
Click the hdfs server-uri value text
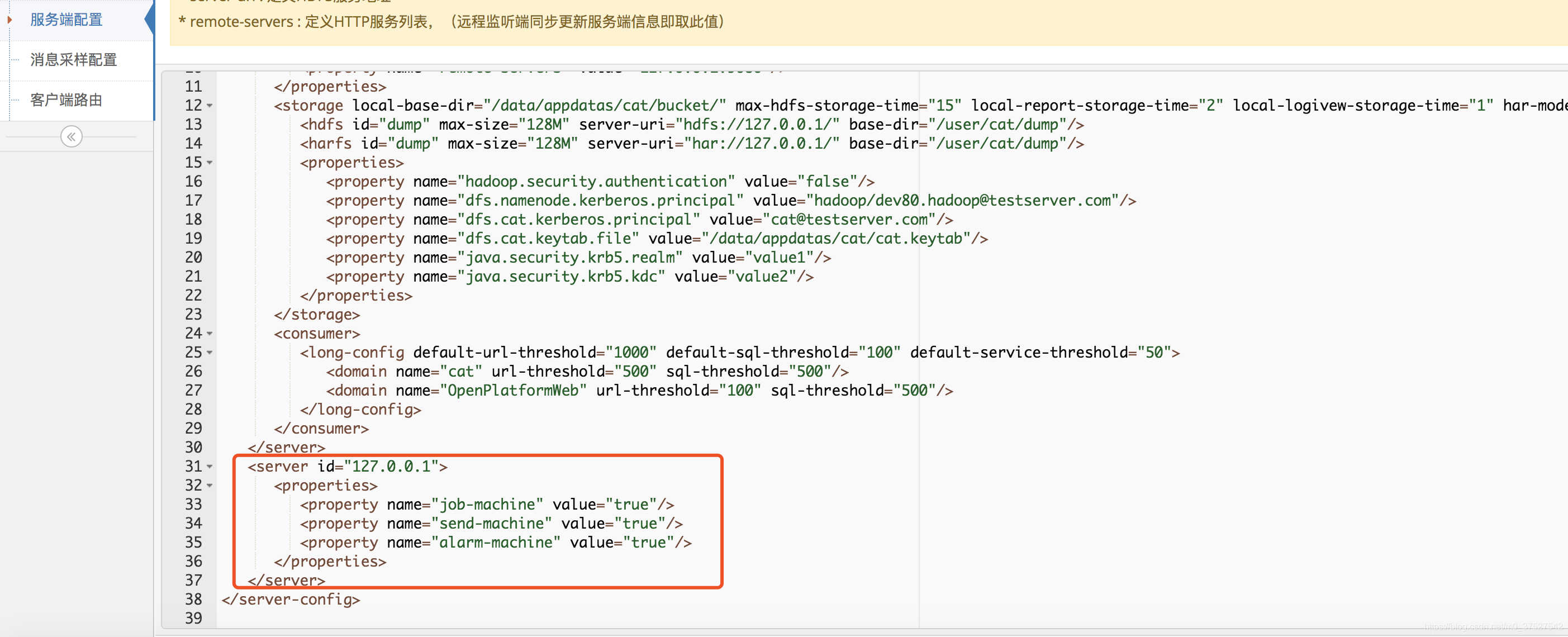pos(757,125)
